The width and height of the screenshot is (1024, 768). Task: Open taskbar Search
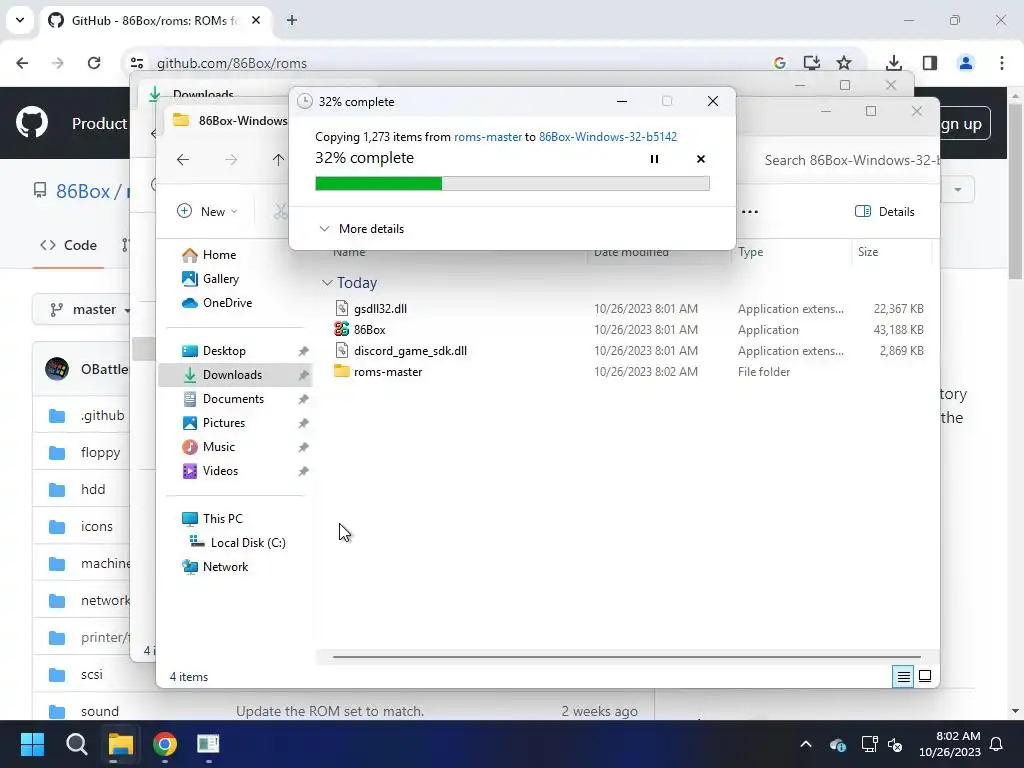coord(76,744)
